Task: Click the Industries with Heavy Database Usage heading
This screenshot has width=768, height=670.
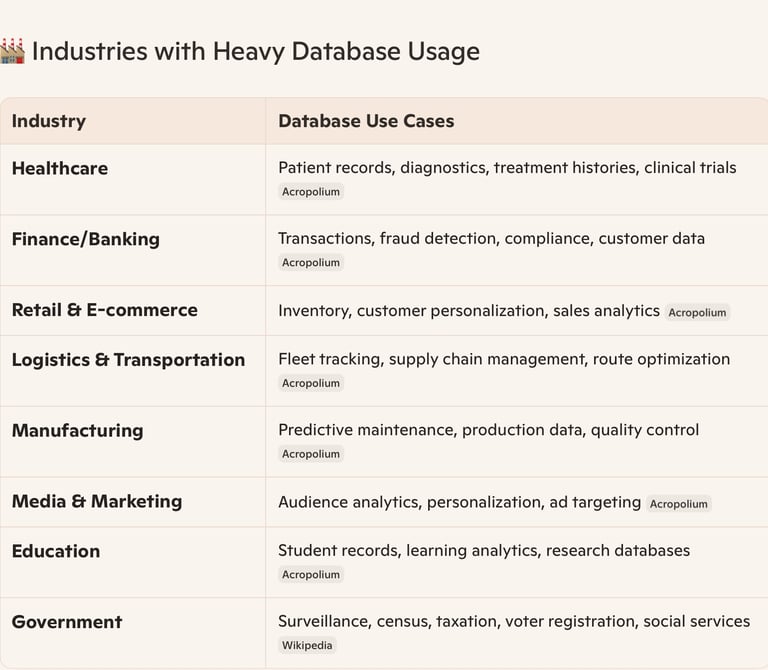Action: tap(256, 51)
